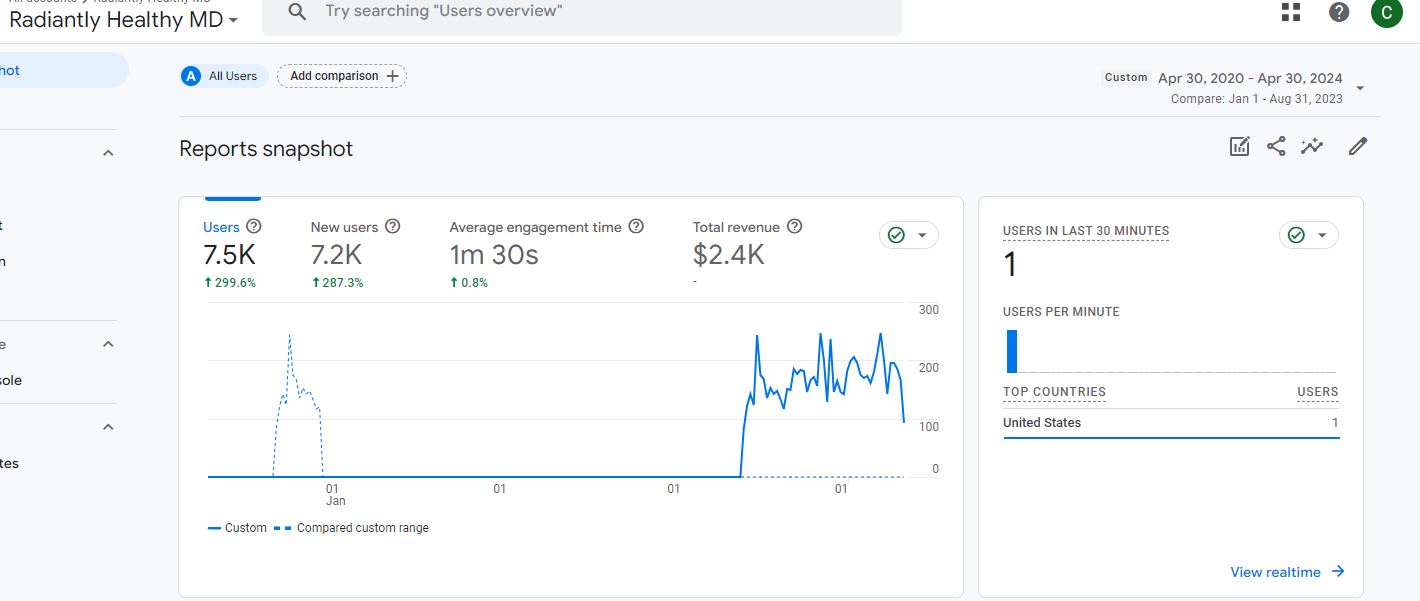Click the United States country row
Viewport: 1420px width, 601px height.
pyautogui.click(x=1171, y=423)
